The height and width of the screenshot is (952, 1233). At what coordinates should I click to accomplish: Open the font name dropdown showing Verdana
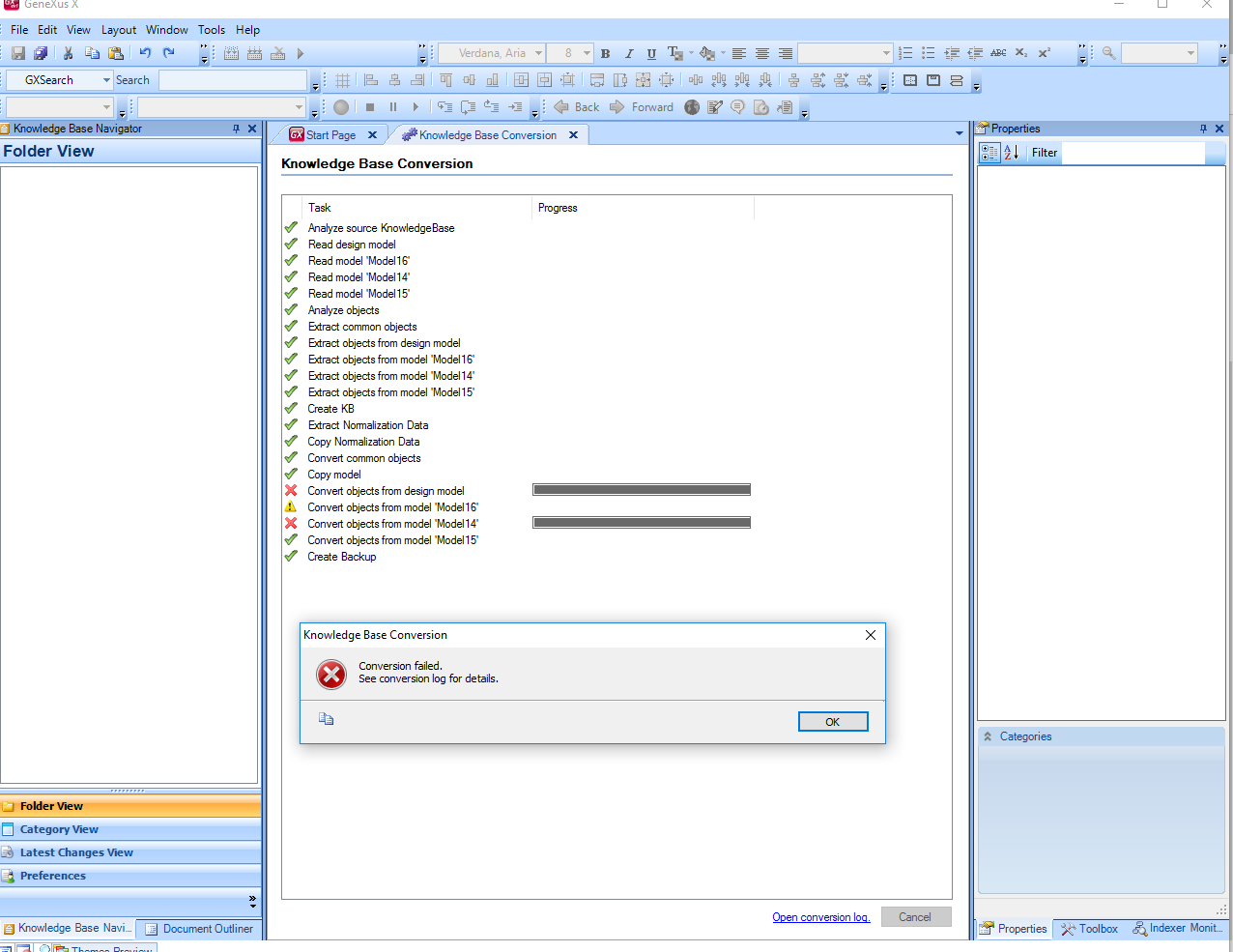[539, 53]
